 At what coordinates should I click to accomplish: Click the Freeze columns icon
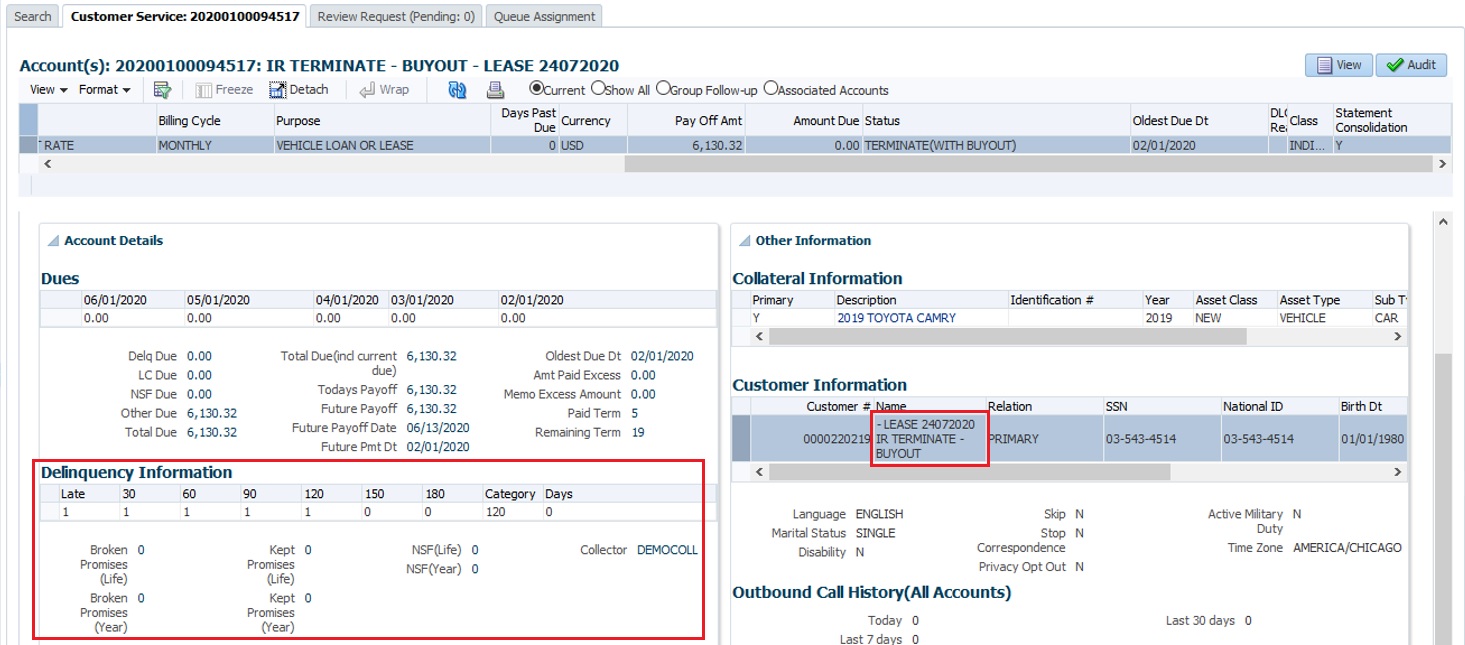[x=224, y=89]
